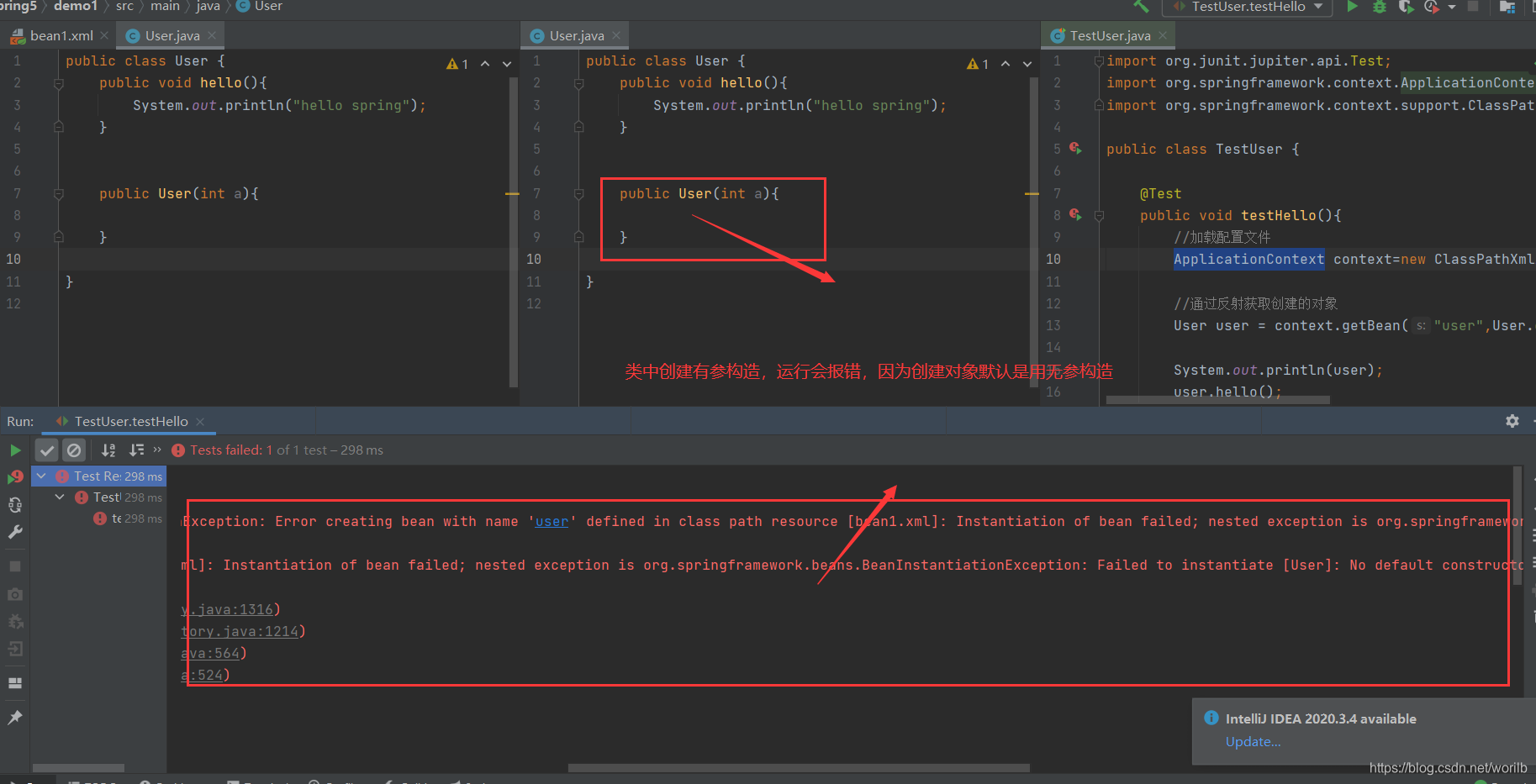This screenshot has height=784, width=1536.
Task: Open test runner wrench settings
Action: click(15, 532)
